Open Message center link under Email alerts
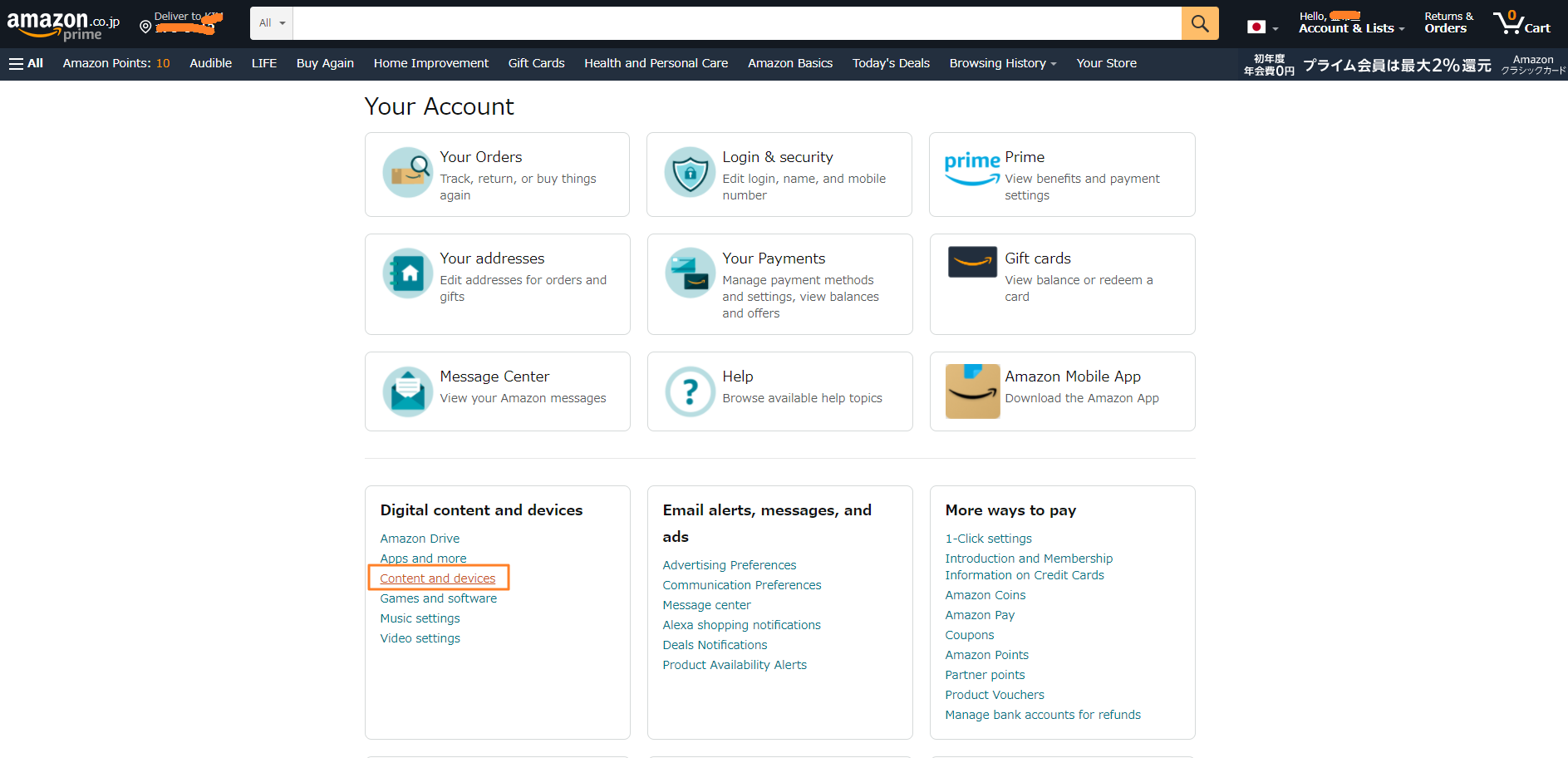Viewport: 1568px width, 758px height. pos(706,605)
